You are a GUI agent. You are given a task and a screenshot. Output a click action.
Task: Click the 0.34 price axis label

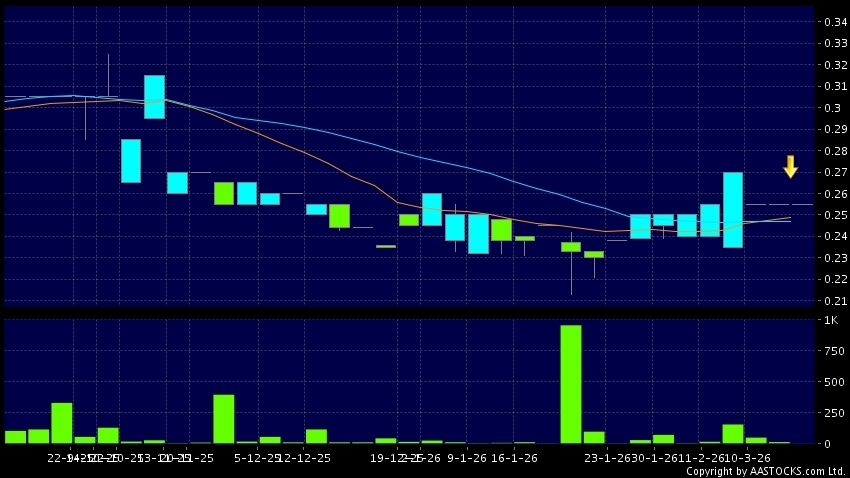pos(832,22)
